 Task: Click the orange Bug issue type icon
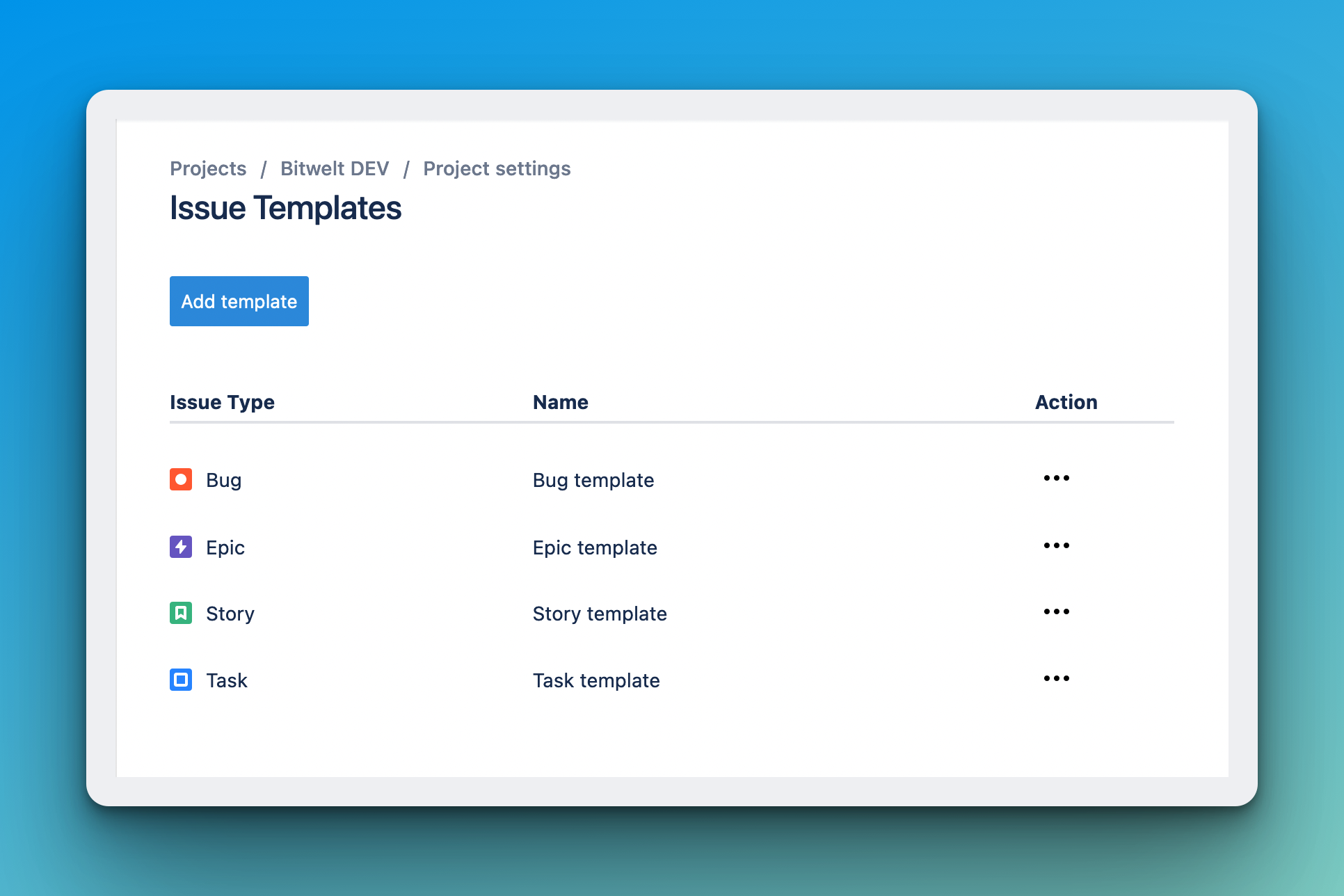pyautogui.click(x=181, y=479)
